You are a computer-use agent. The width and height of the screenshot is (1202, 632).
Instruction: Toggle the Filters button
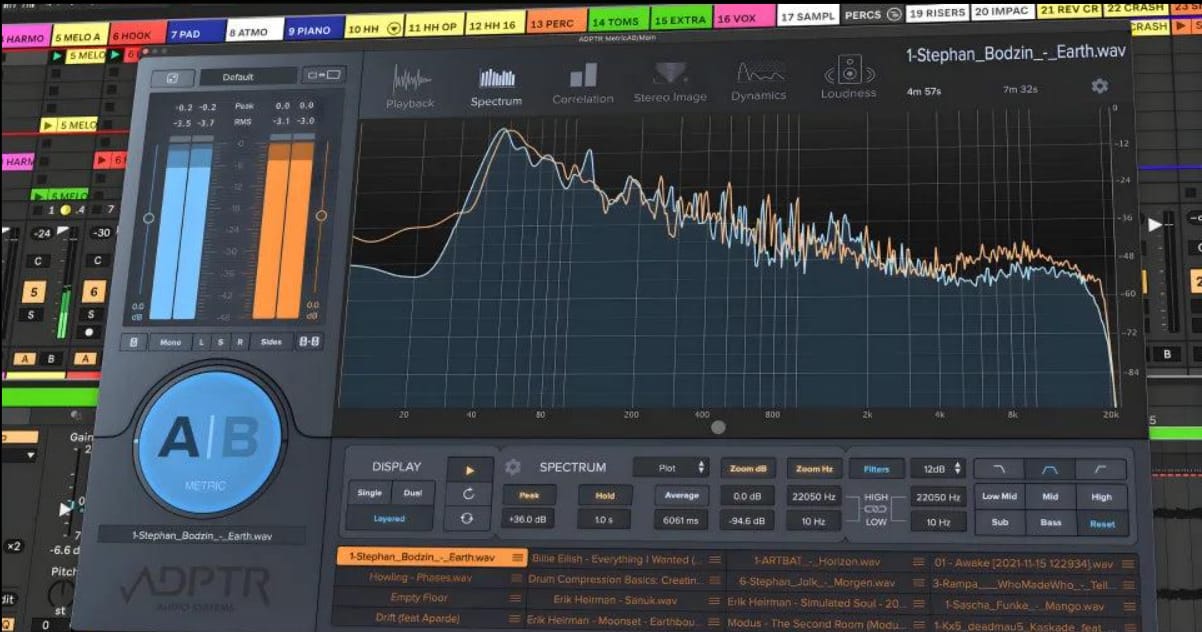[876, 468]
